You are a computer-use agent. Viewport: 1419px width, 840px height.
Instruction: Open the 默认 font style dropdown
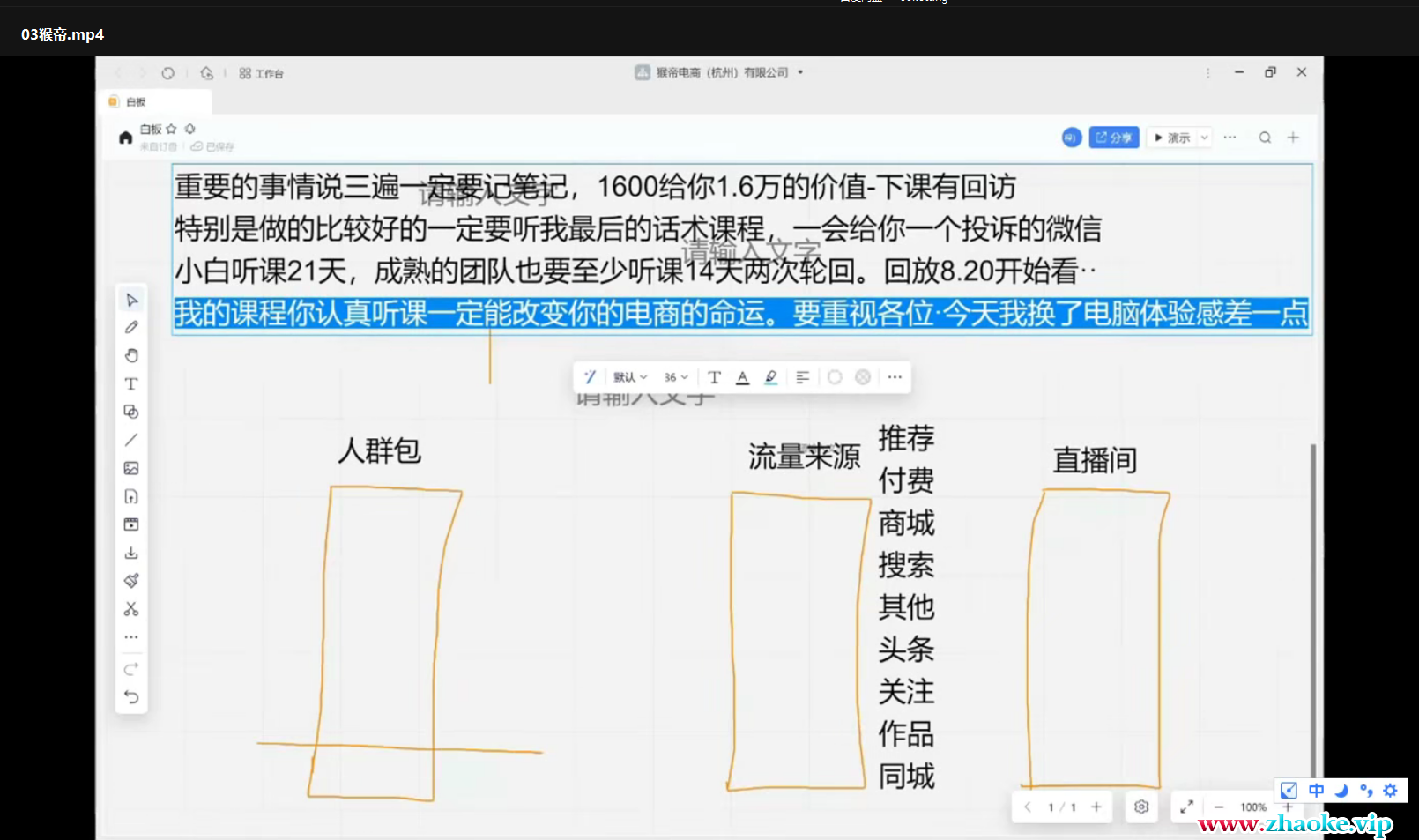[x=630, y=377]
